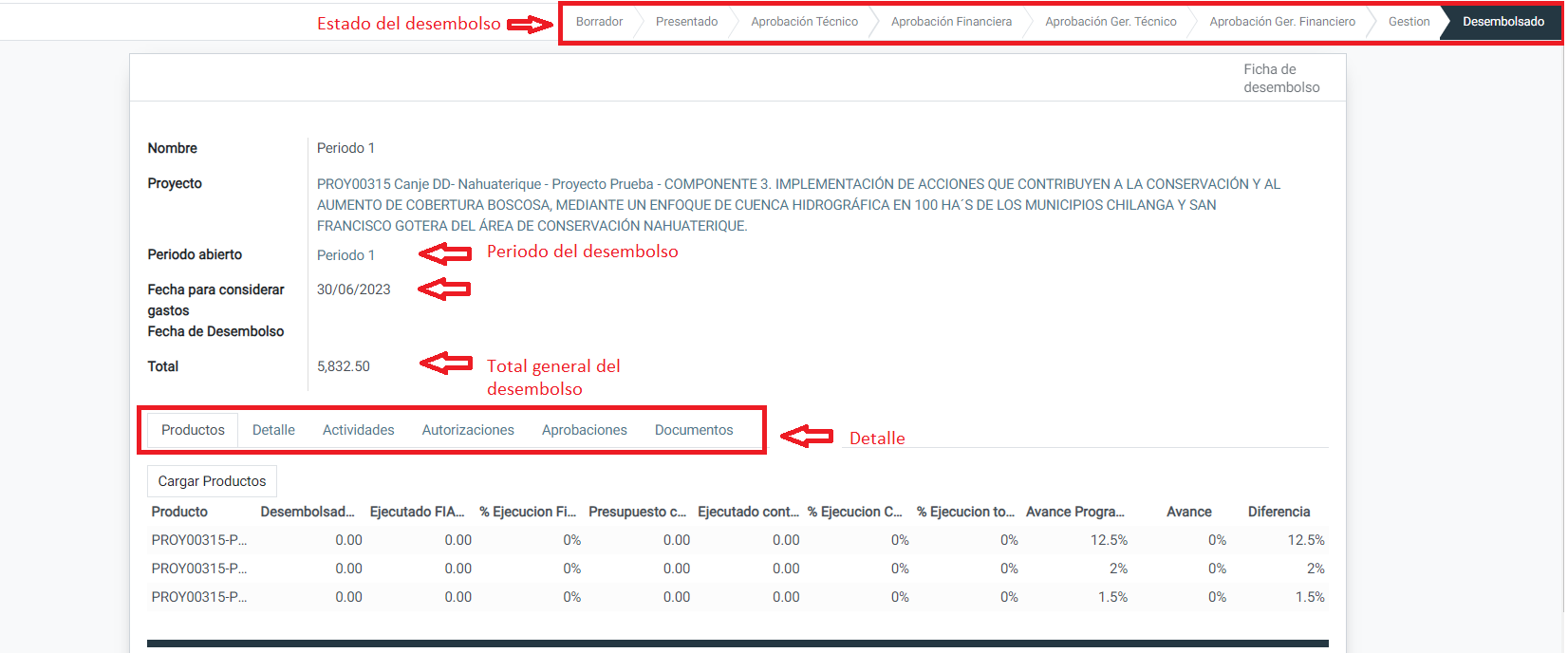
Task: Sort by the Diferencia column header
Action: (1279, 512)
